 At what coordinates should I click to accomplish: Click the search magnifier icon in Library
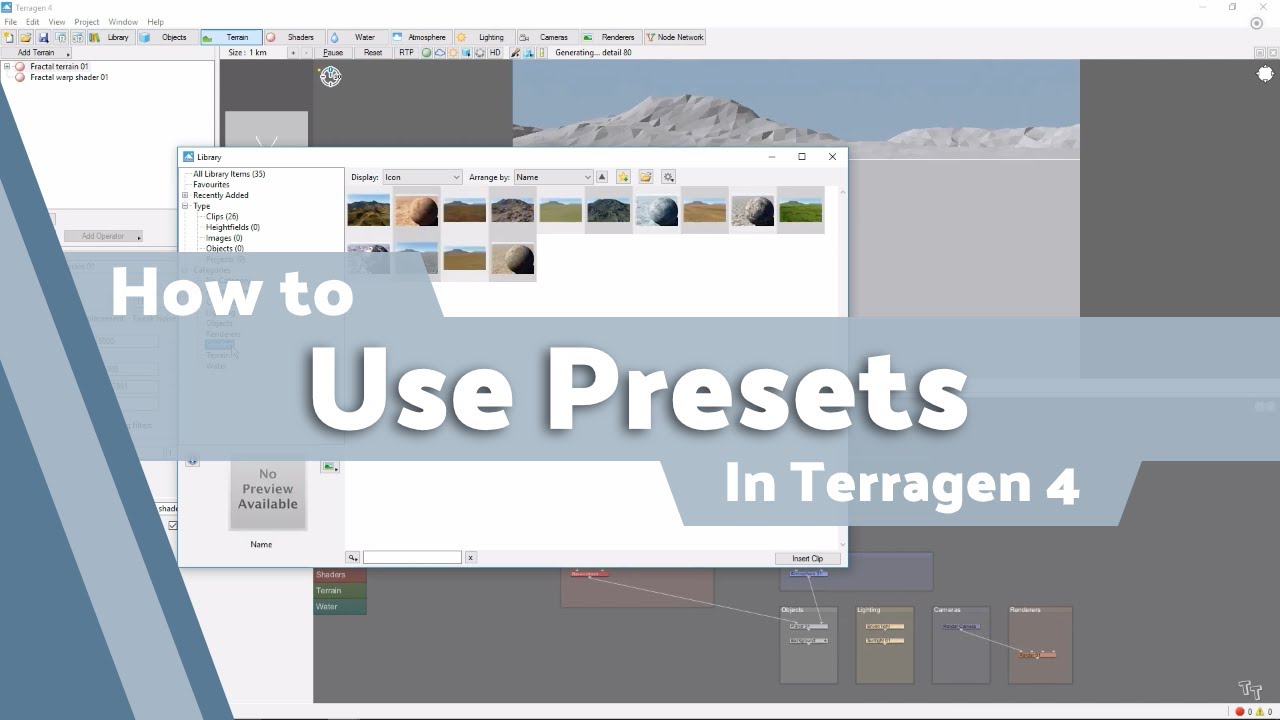[x=353, y=557]
